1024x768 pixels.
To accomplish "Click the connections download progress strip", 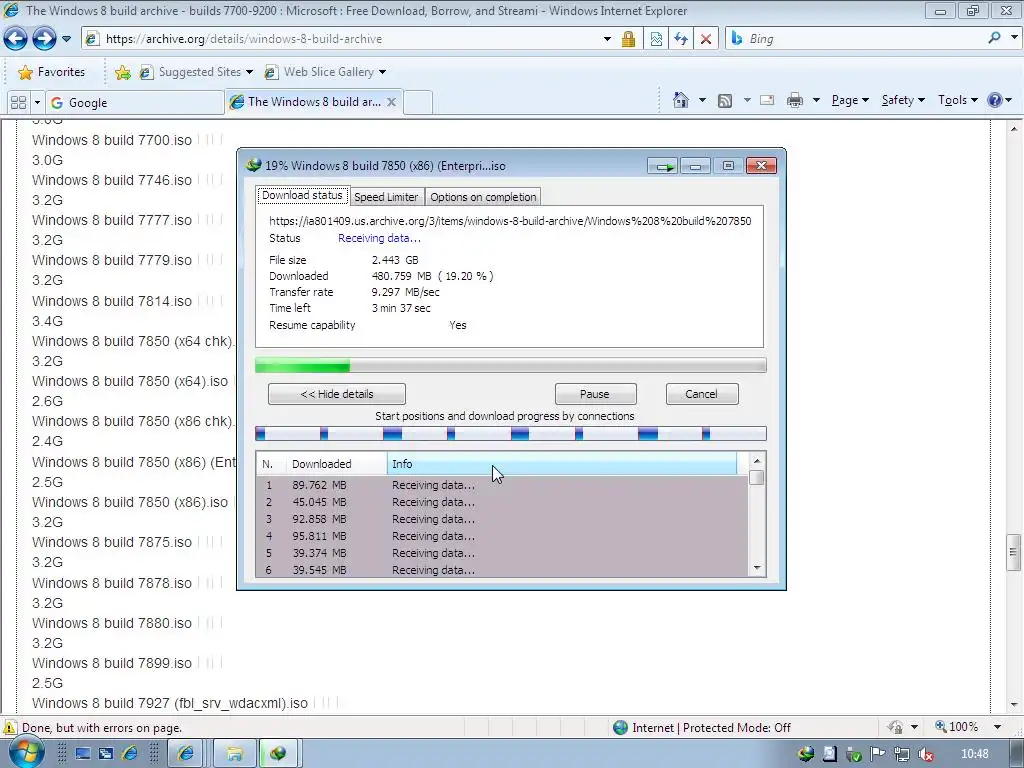I will click(x=510, y=434).
